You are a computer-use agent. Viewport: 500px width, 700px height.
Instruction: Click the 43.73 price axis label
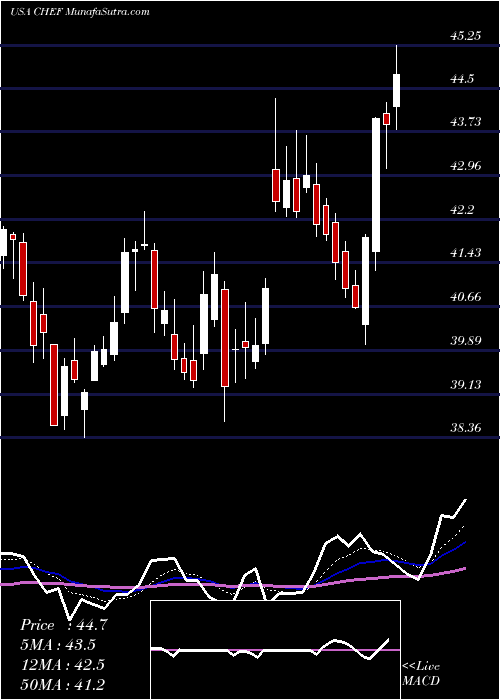tap(466, 122)
